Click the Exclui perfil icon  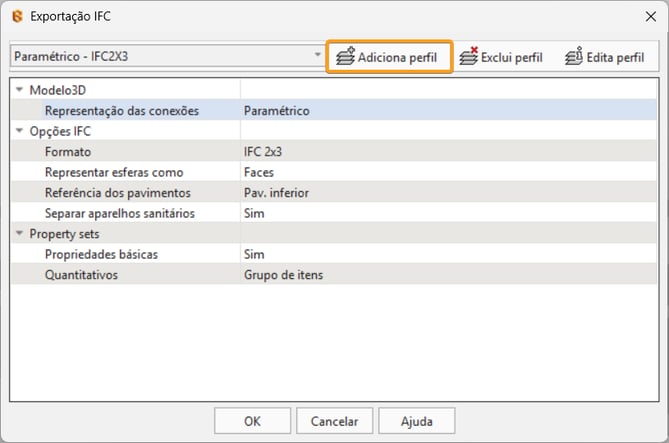point(468,56)
